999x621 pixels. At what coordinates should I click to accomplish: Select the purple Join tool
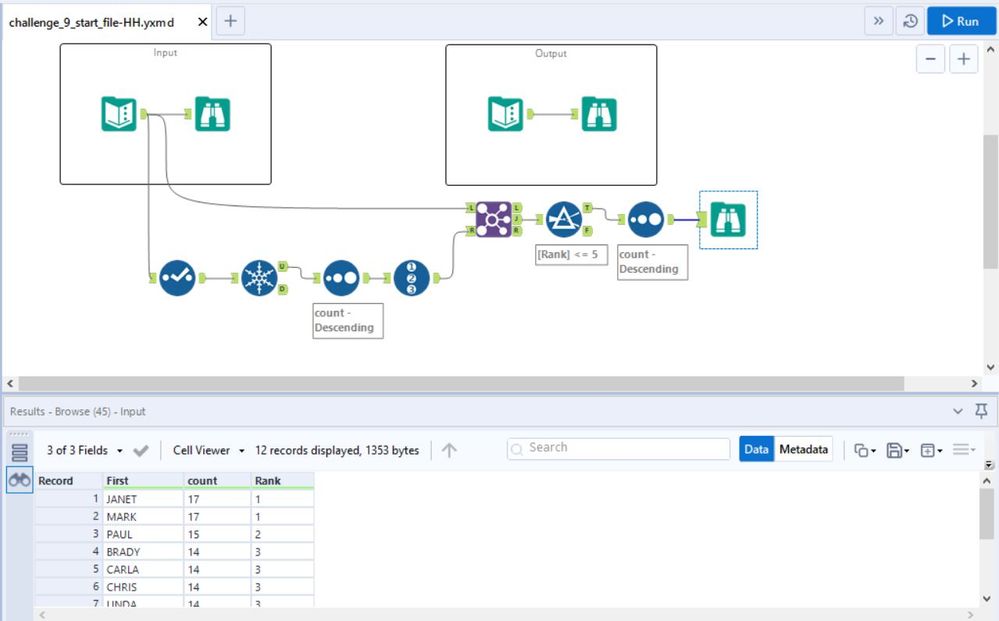point(493,220)
